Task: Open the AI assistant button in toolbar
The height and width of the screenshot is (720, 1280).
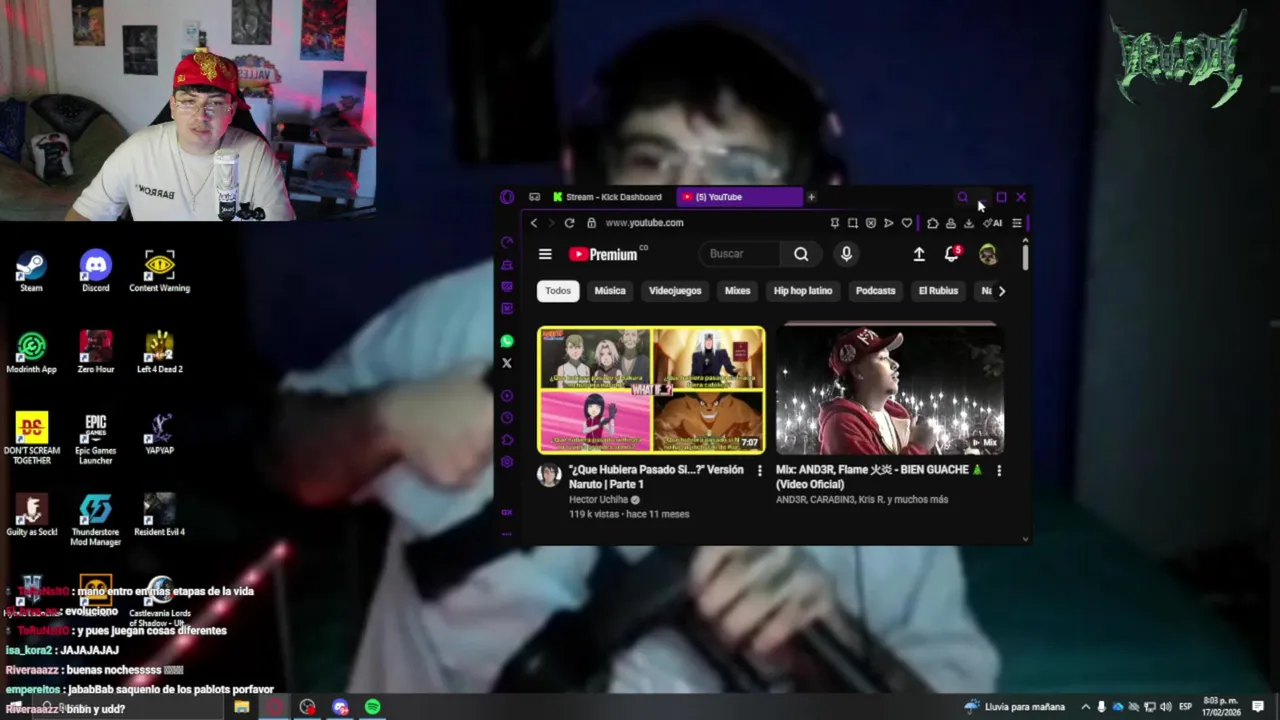Action: (x=992, y=223)
